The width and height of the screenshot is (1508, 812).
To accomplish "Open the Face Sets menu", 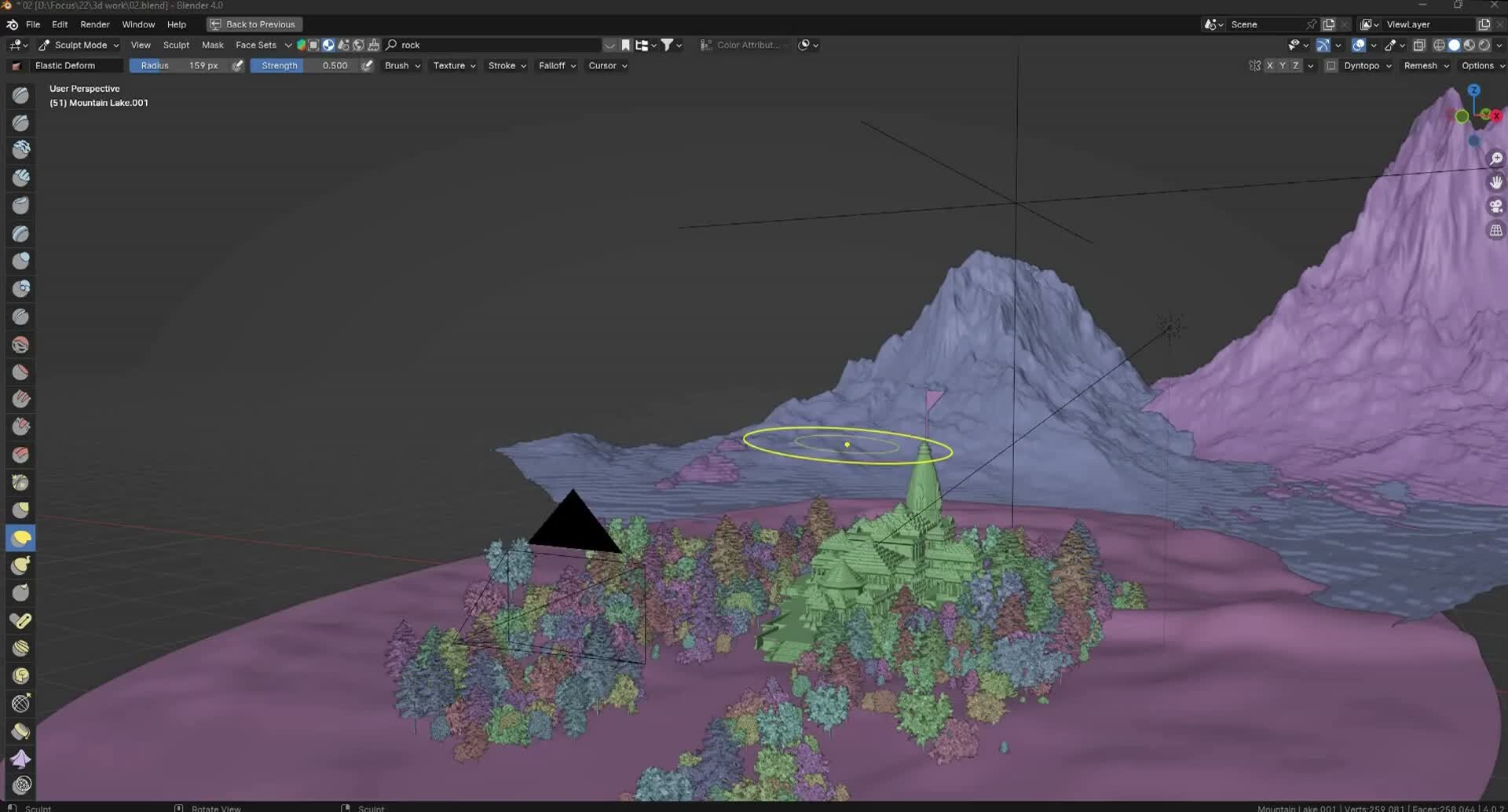I will [x=256, y=46].
